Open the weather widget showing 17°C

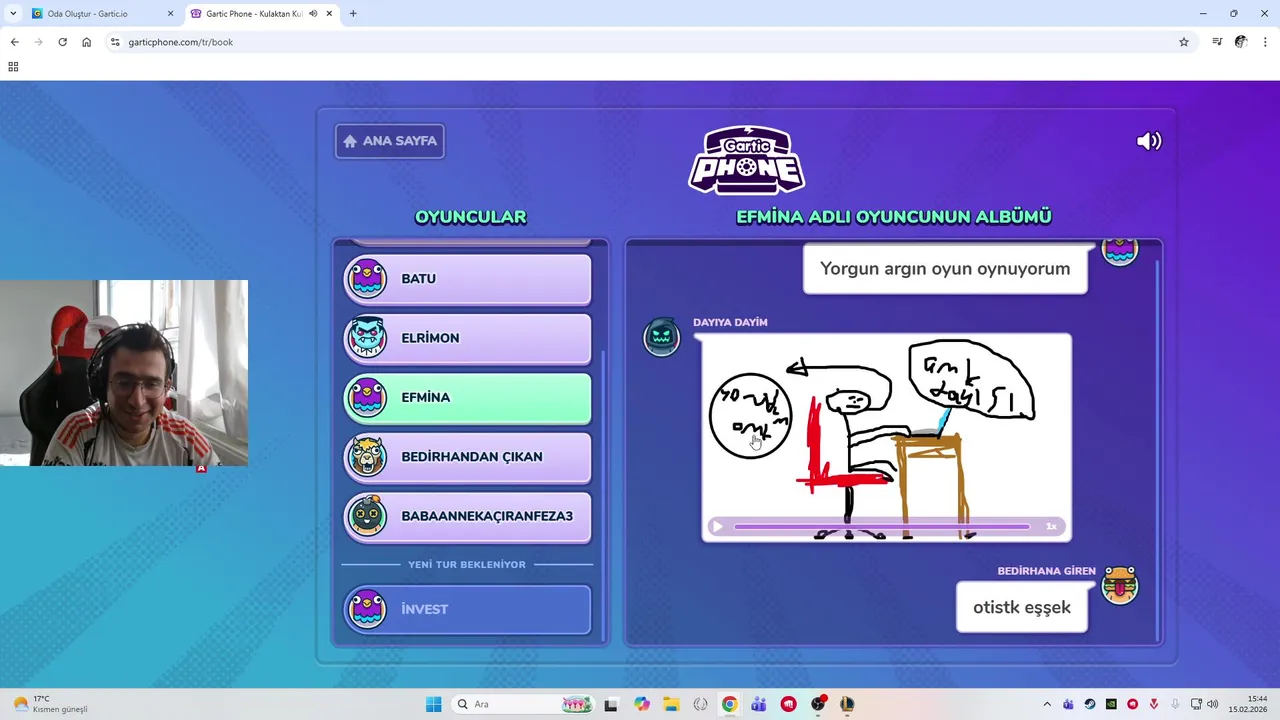50,704
